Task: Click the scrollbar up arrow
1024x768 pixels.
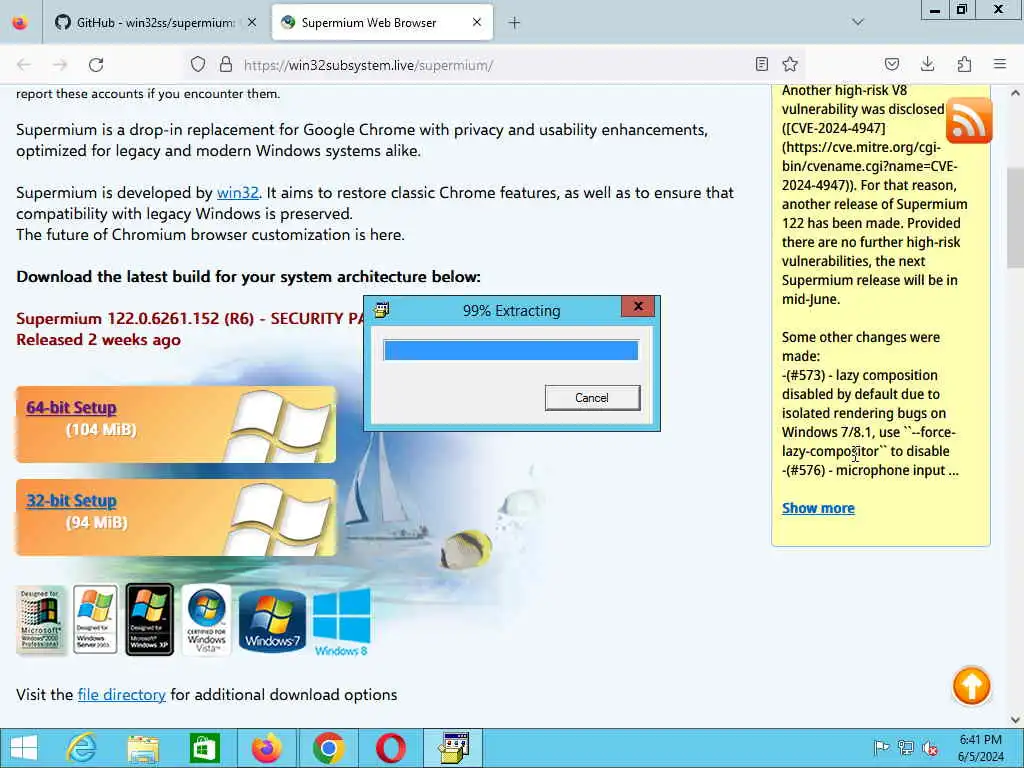Action: (1015, 93)
